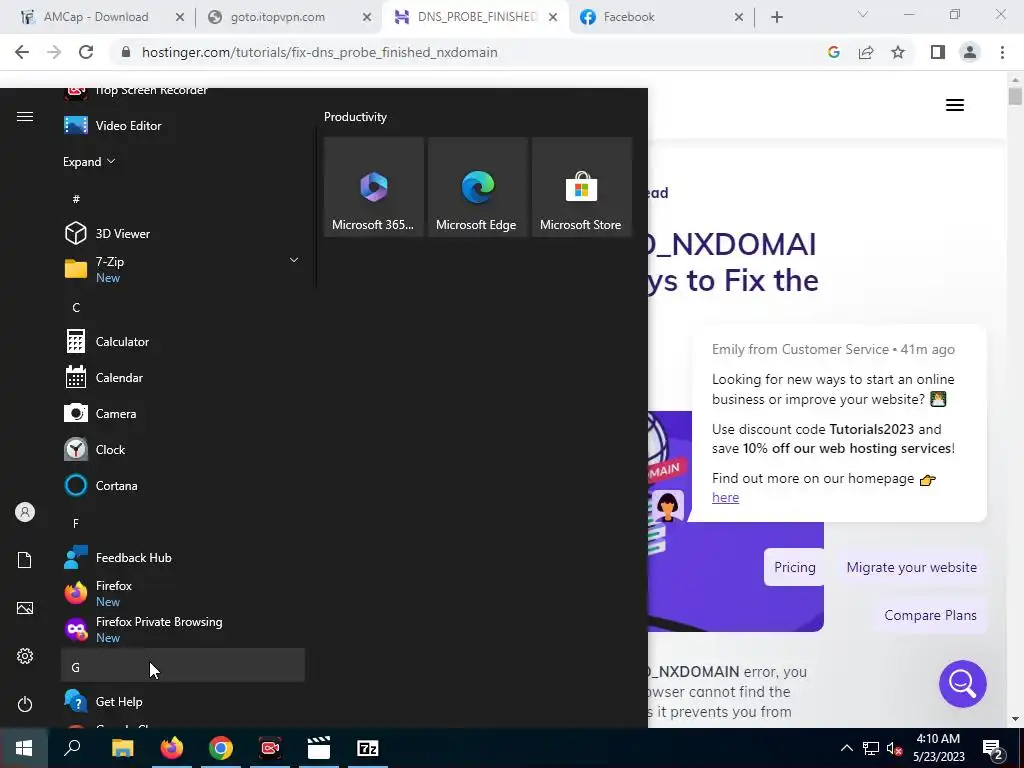Jump to apps under letter C header

pyautogui.click(x=183, y=307)
